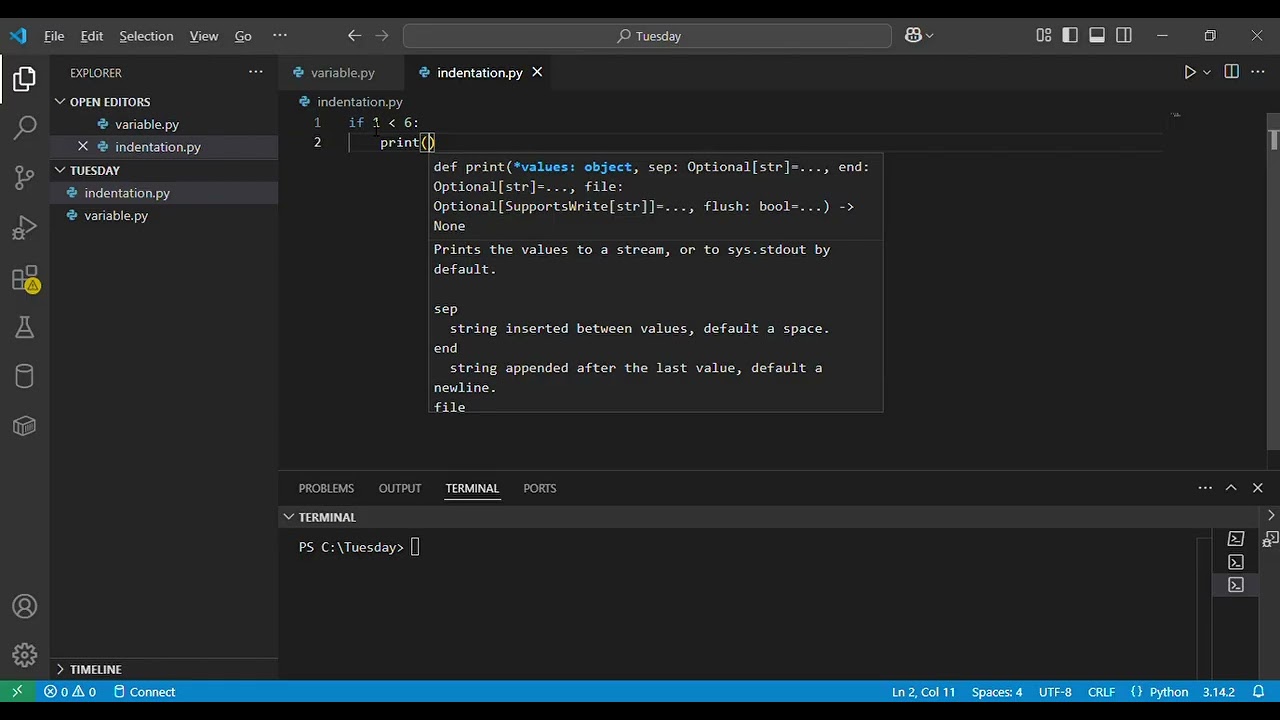Open notifications bell in status bar

(x=1259, y=692)
